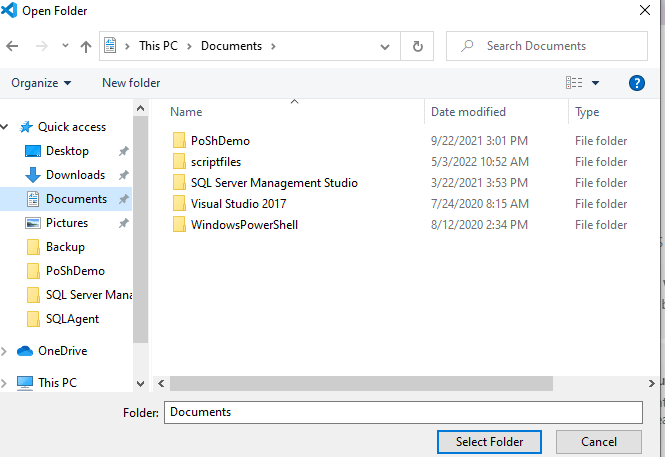Open the Help question mark icon

[636, 83]
